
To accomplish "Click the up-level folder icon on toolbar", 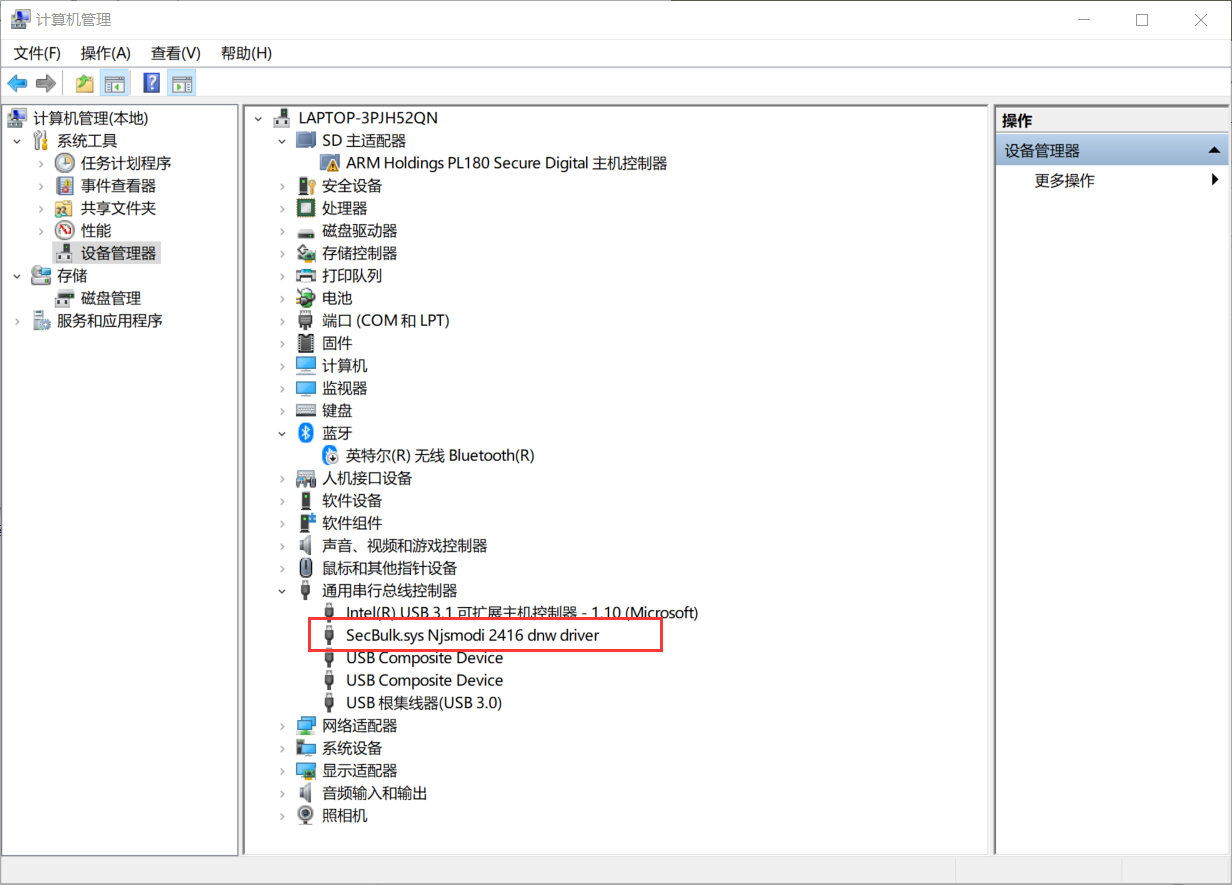I will 84,83.
